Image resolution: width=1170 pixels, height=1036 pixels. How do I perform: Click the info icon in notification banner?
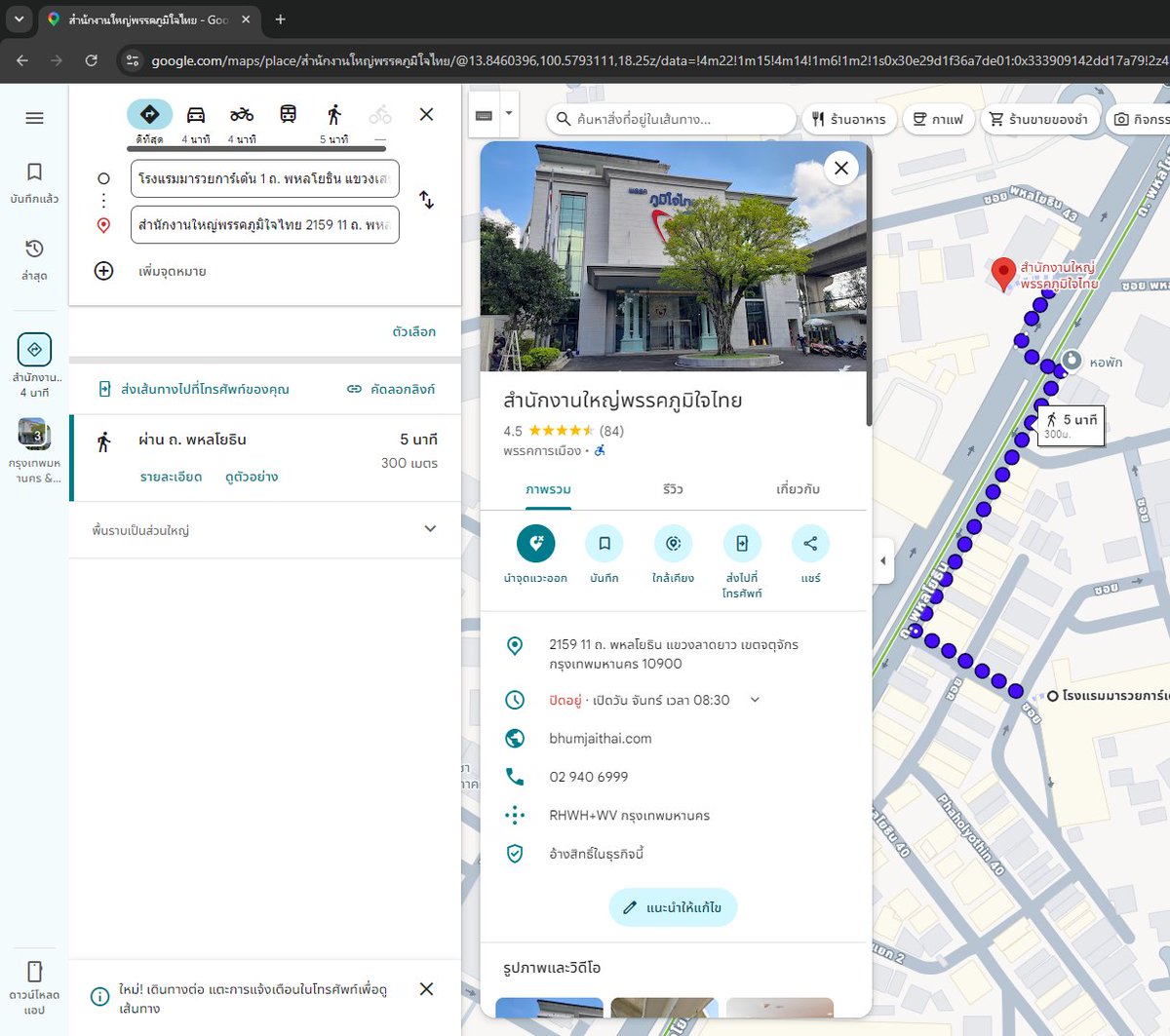(99, 996)
